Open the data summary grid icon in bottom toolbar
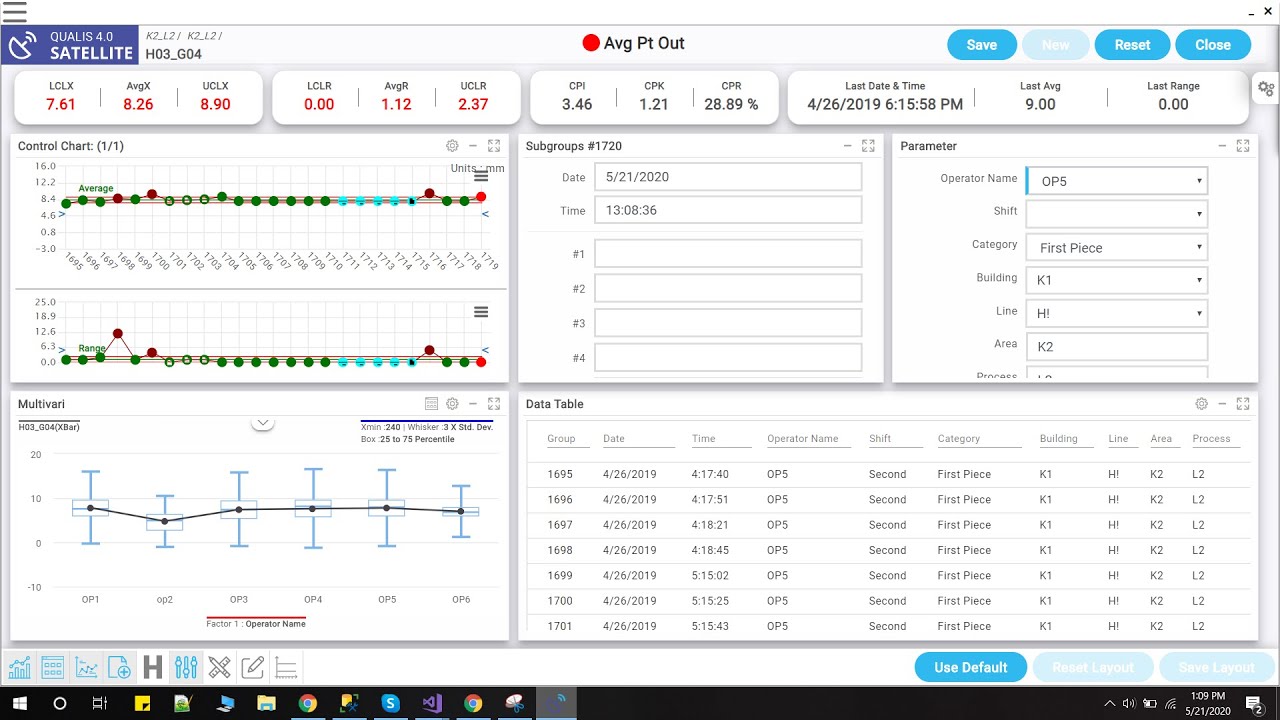This screenshot has height=720, width=1280. pos(53,667)
